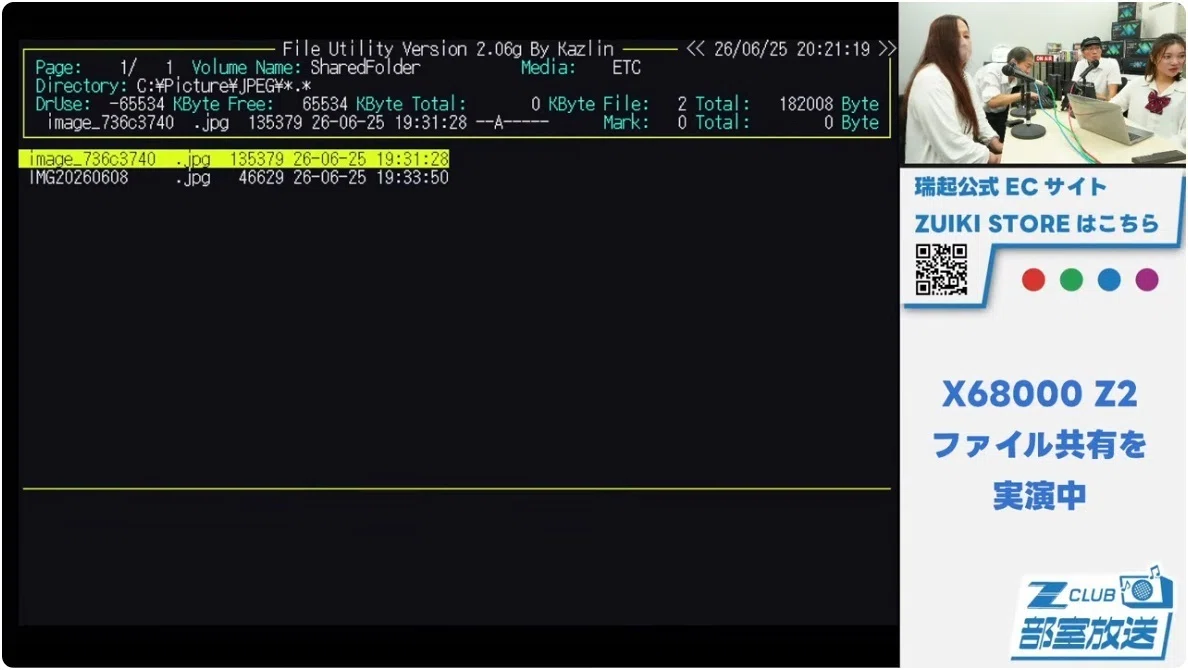Screen dimensions: 1188x670
Task: Click the red dot in ZUIKI banner
Action: pos(1033,280)
